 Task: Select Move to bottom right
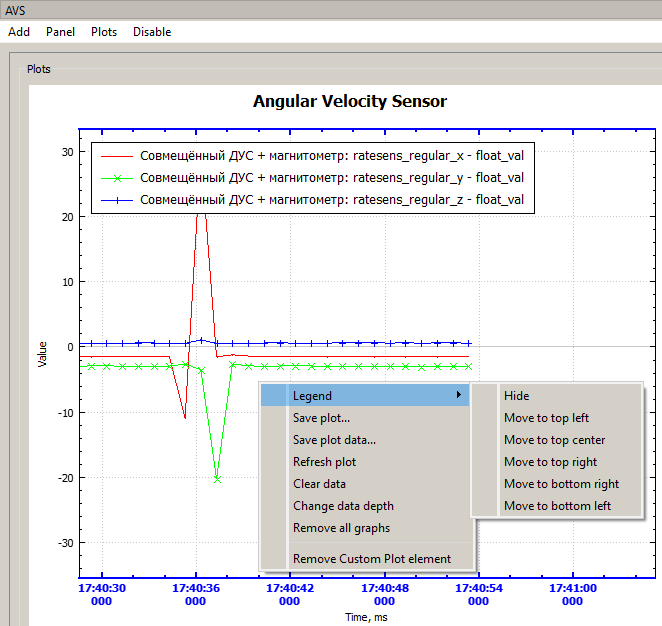(x=561, y=484)
